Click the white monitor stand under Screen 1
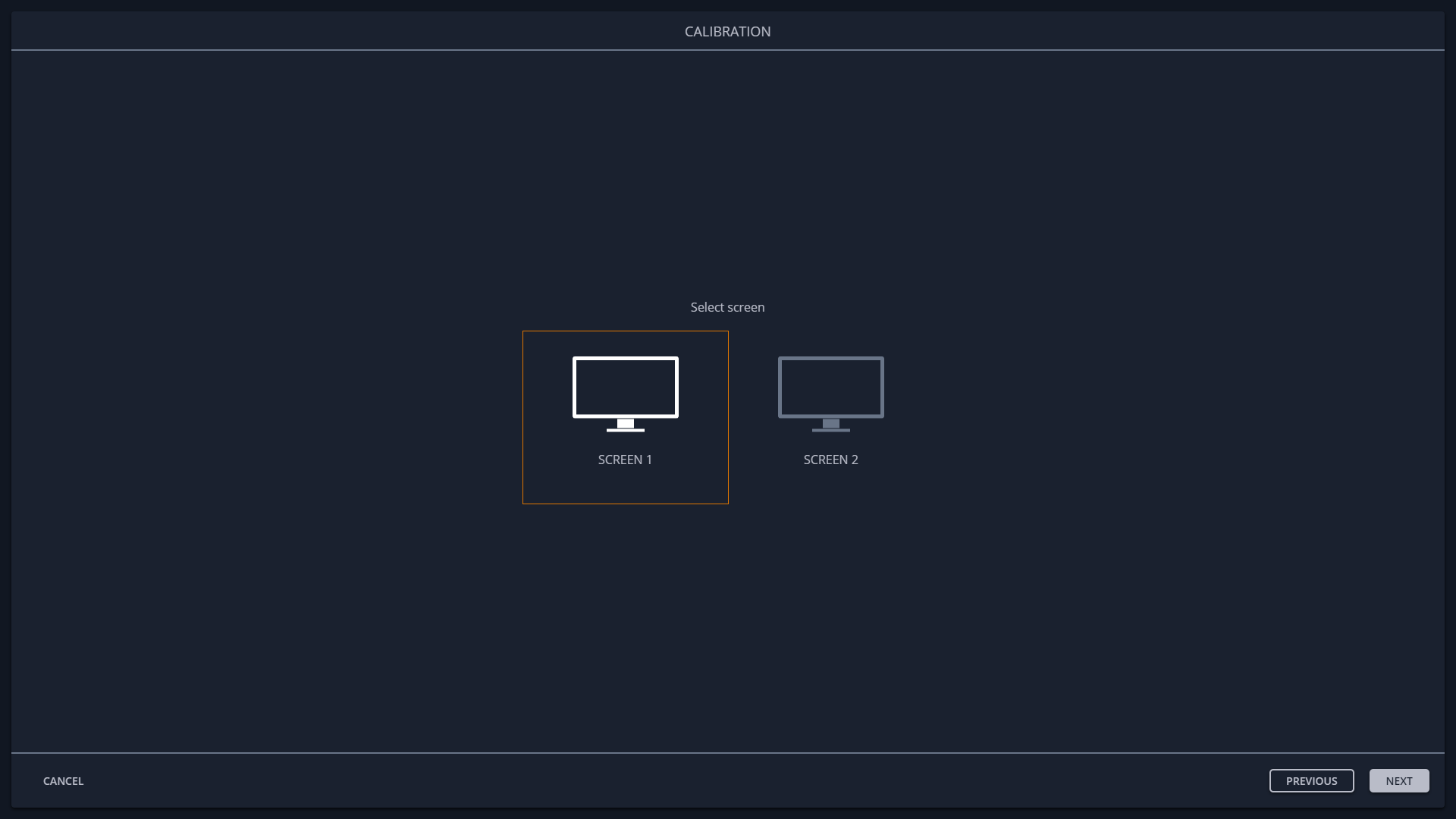Image resolution: width=1456 pixels, height=819 pixels. click(x=625, y=425)
